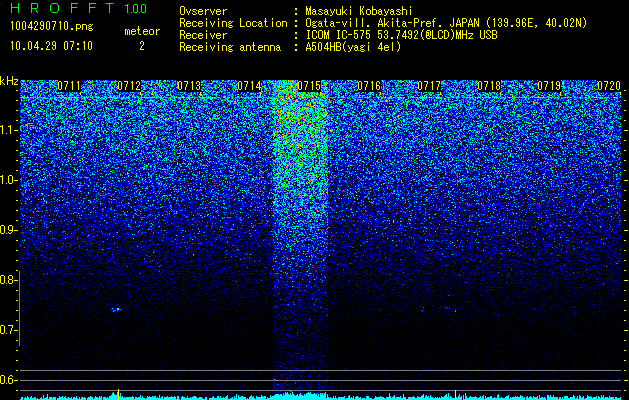Click the 0719 time label
The image size is (629, 400).
pyautogui.click(x=549, y=86)
